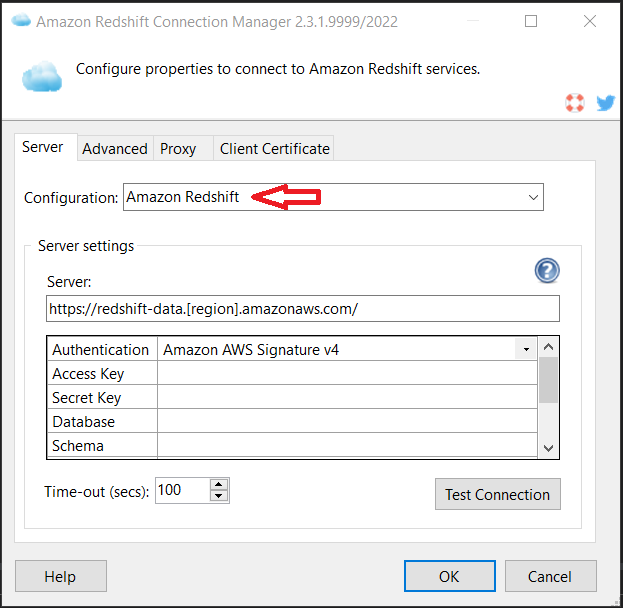Open the Twitter bird icon

(606, 103)
